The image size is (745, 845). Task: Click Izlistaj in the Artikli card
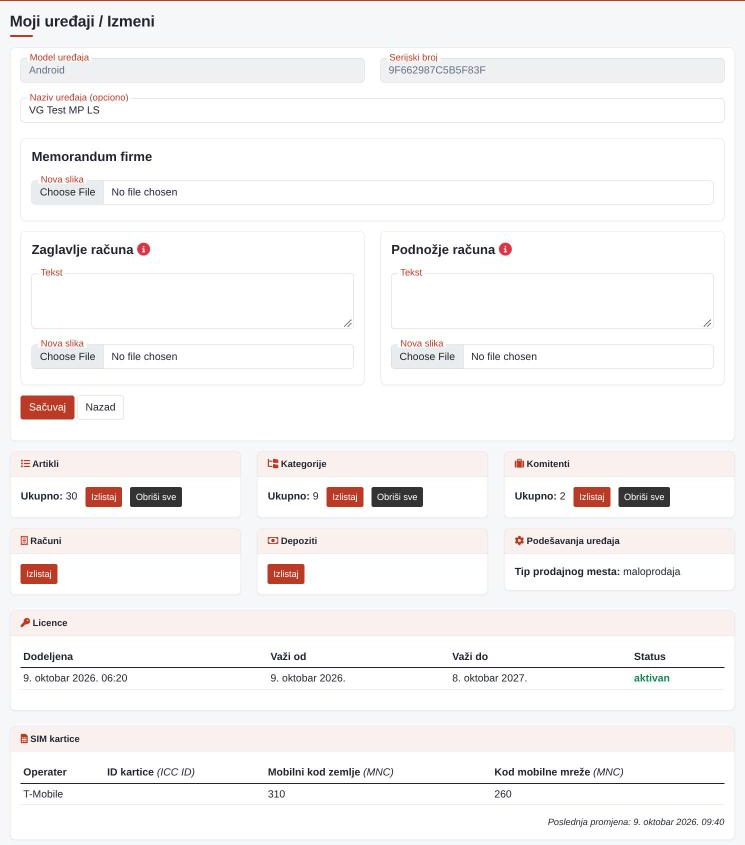pos(104,497)
